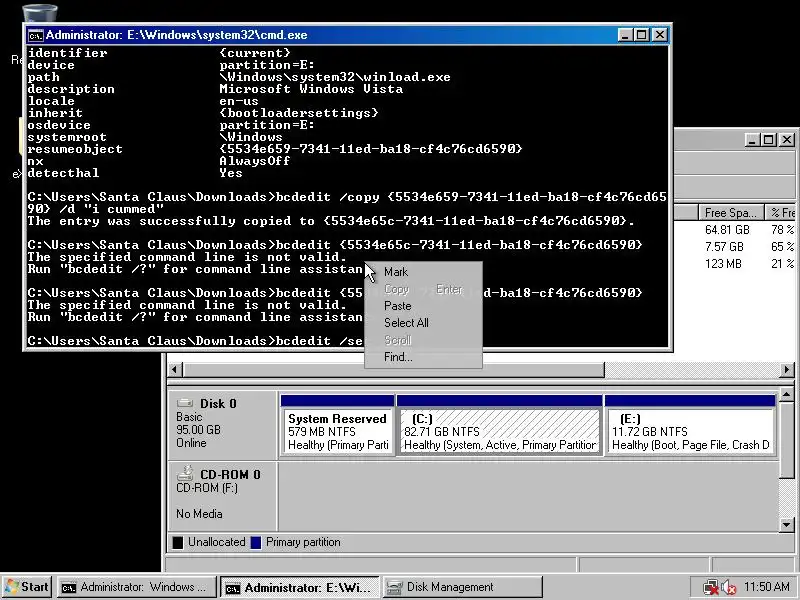Click "Microsoft Windows Vista" description in console
Screen dimensions: 800x600
(x=311, y=89)
